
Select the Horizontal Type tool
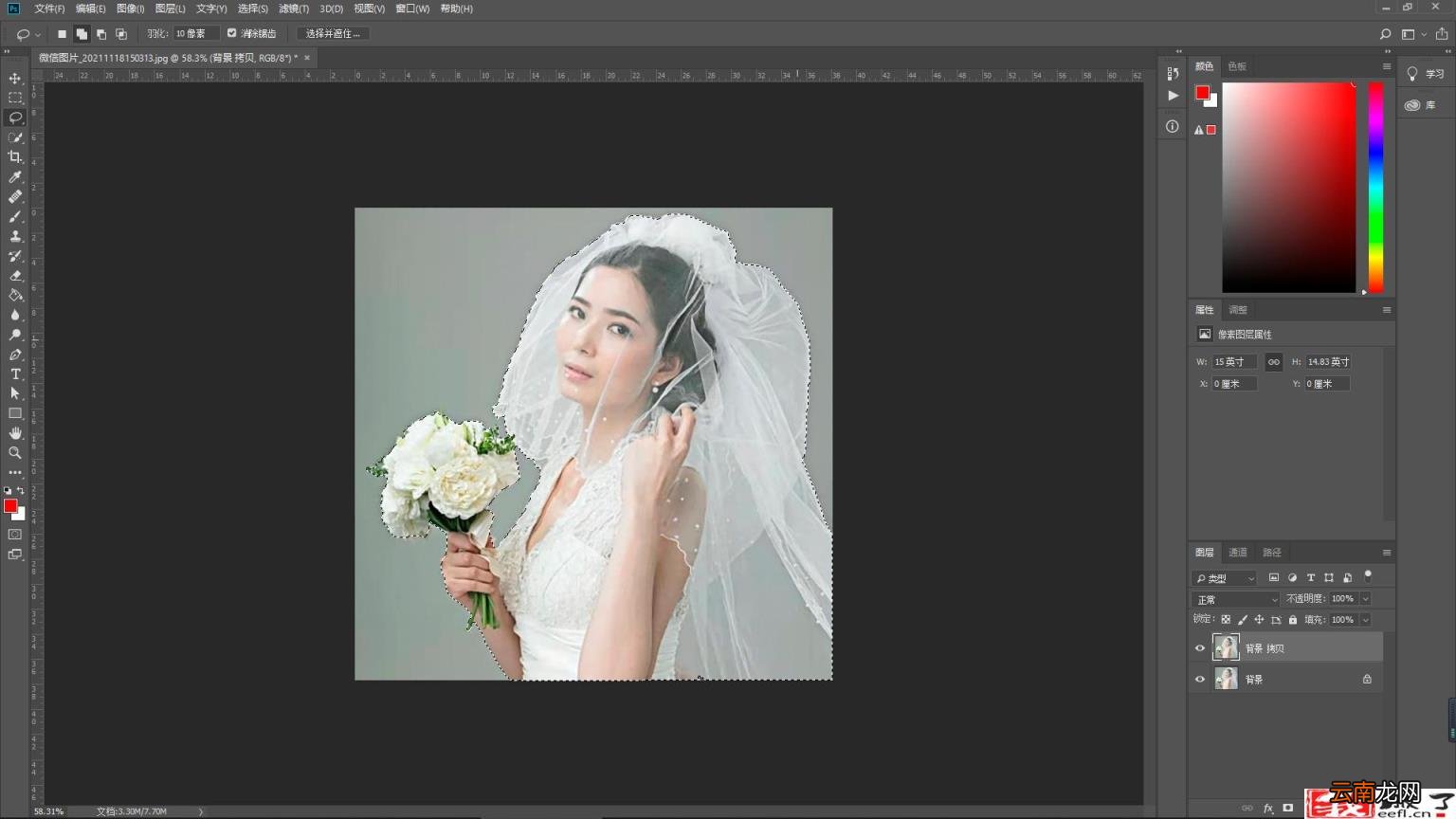(x=14, y=374)
